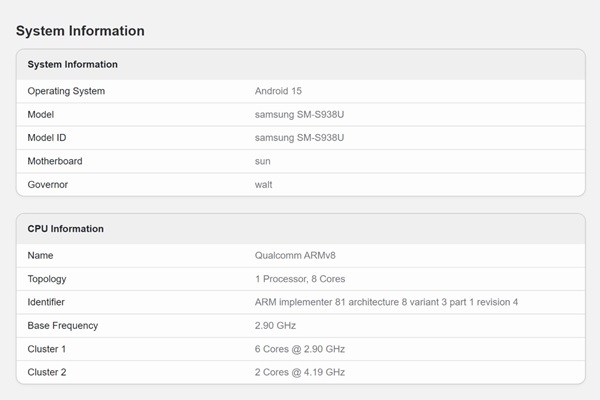Select the walt governor value

point(264,184)
